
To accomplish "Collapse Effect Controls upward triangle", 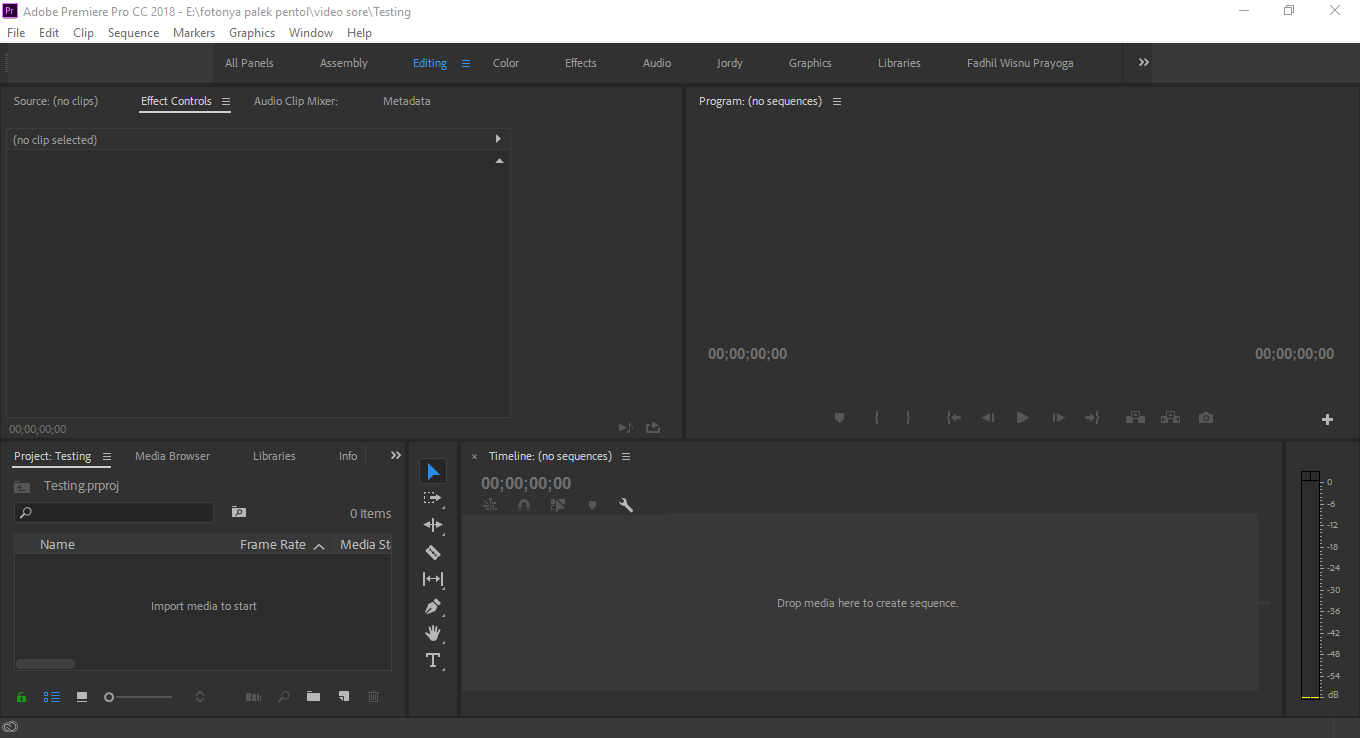I will click(x=499, y=160).
